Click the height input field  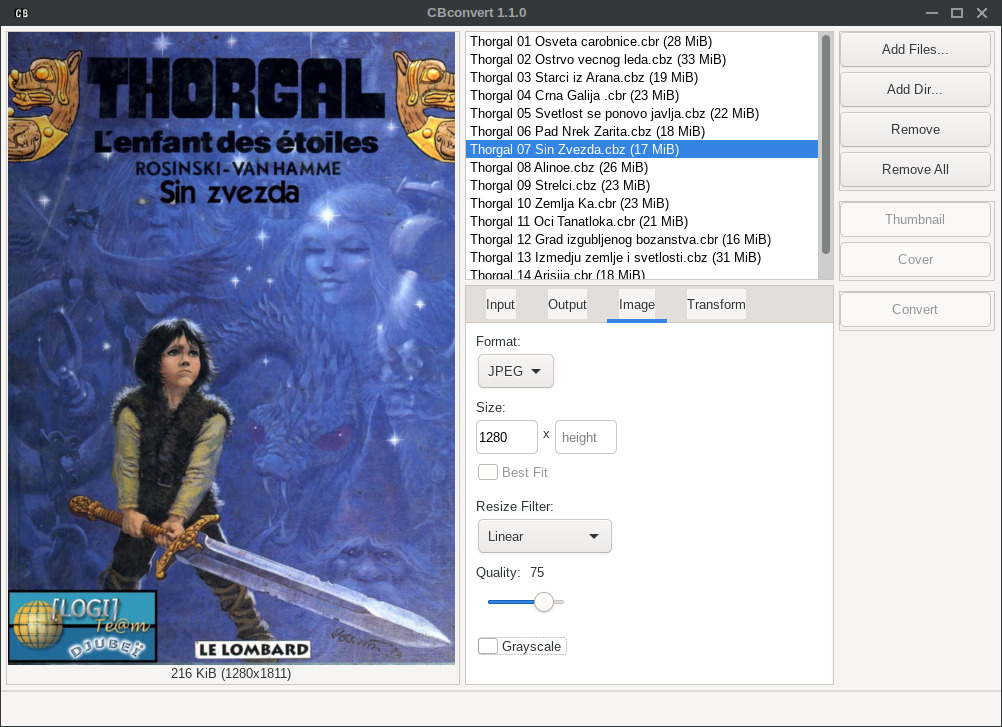point(585,437)
